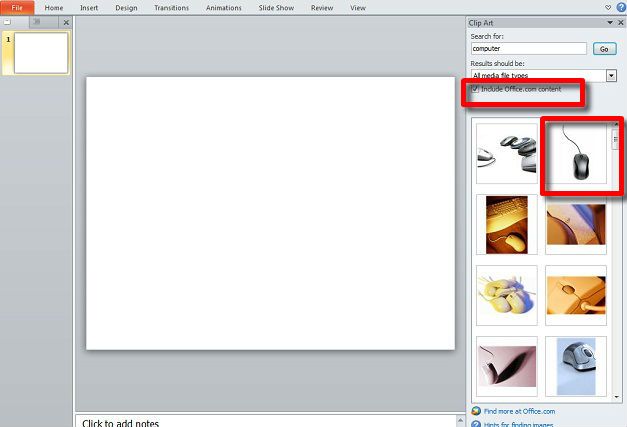The width and height of the screenshot is (627, 427).
Task: Click the clip art results scrollbar down arrow
Action: tap(616, 397)
